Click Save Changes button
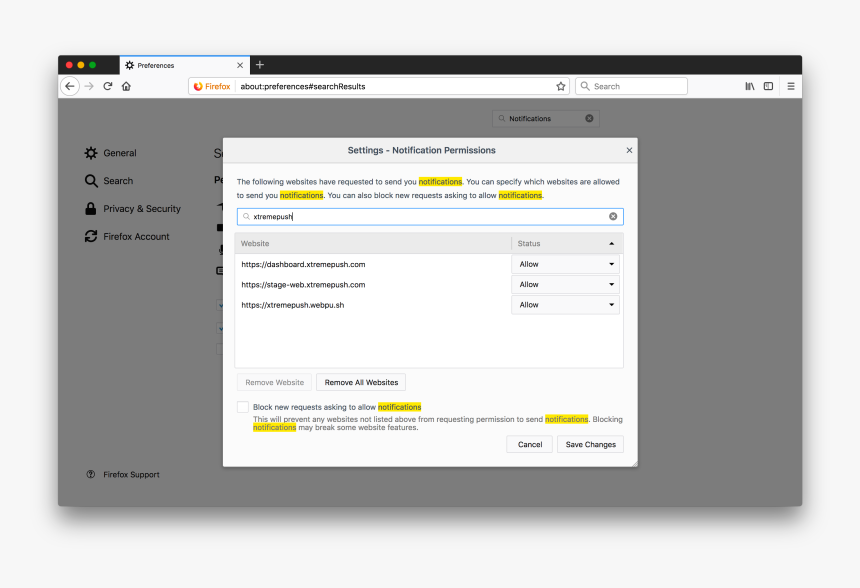Viewport: 860px width, 588px height. 591,444
